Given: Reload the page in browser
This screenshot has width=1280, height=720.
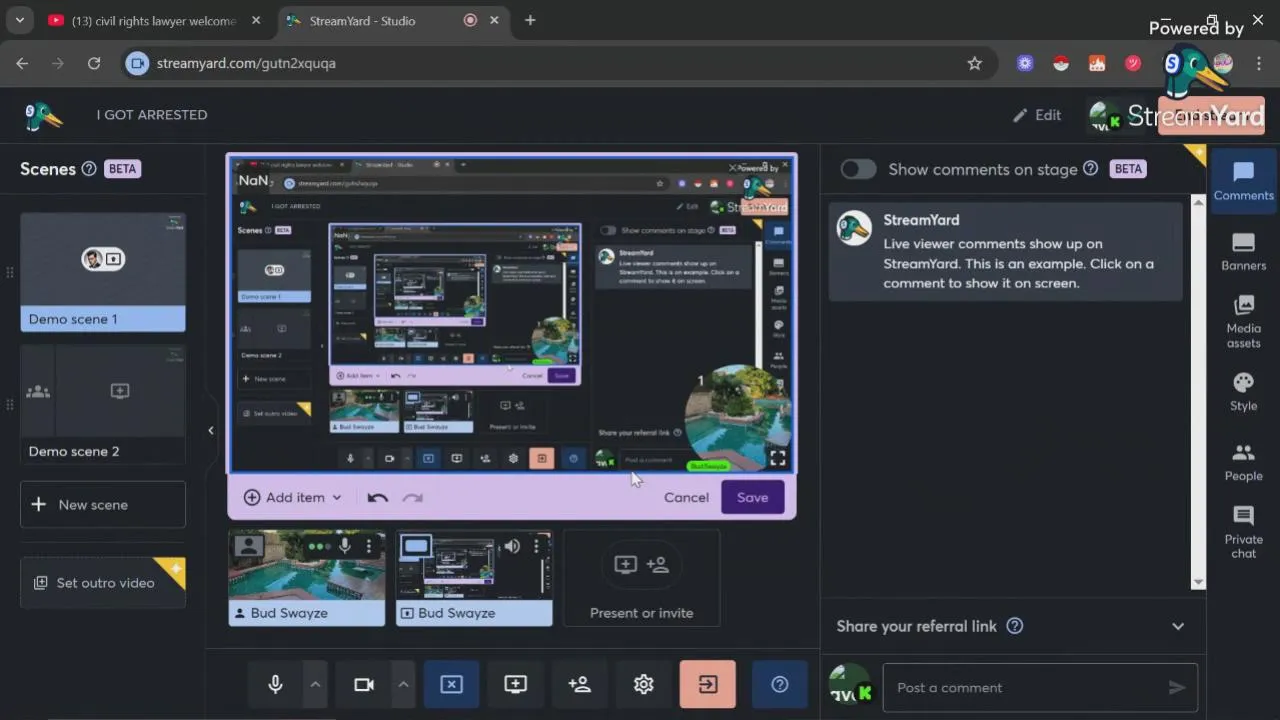Looking at the screenshot, I should (94, 63).
